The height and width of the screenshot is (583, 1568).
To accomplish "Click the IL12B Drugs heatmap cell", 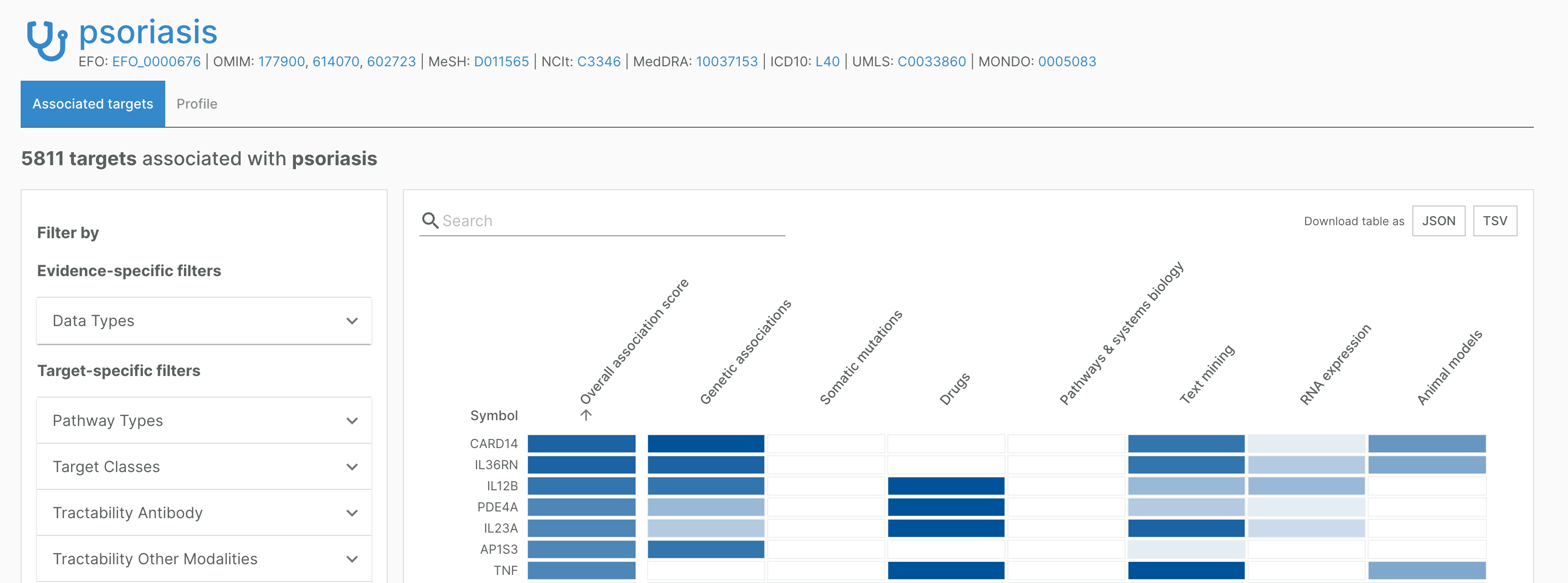I will tap(945, 486).
